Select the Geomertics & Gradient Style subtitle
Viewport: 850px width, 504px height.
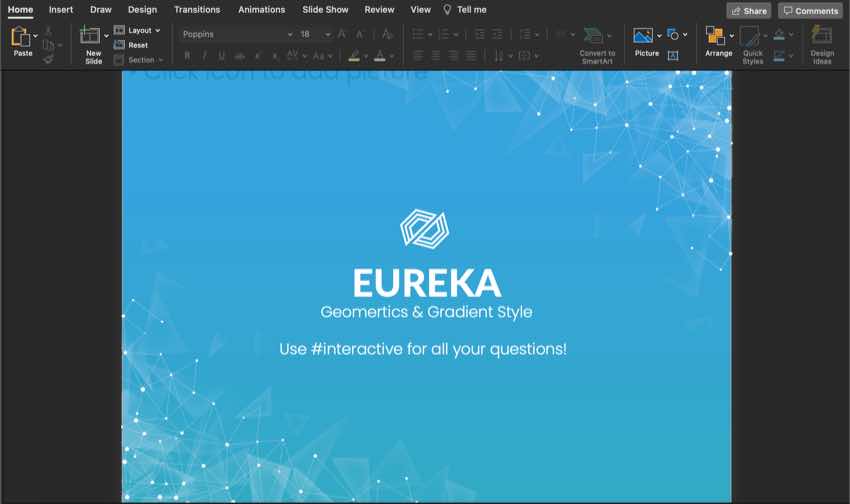426,312
